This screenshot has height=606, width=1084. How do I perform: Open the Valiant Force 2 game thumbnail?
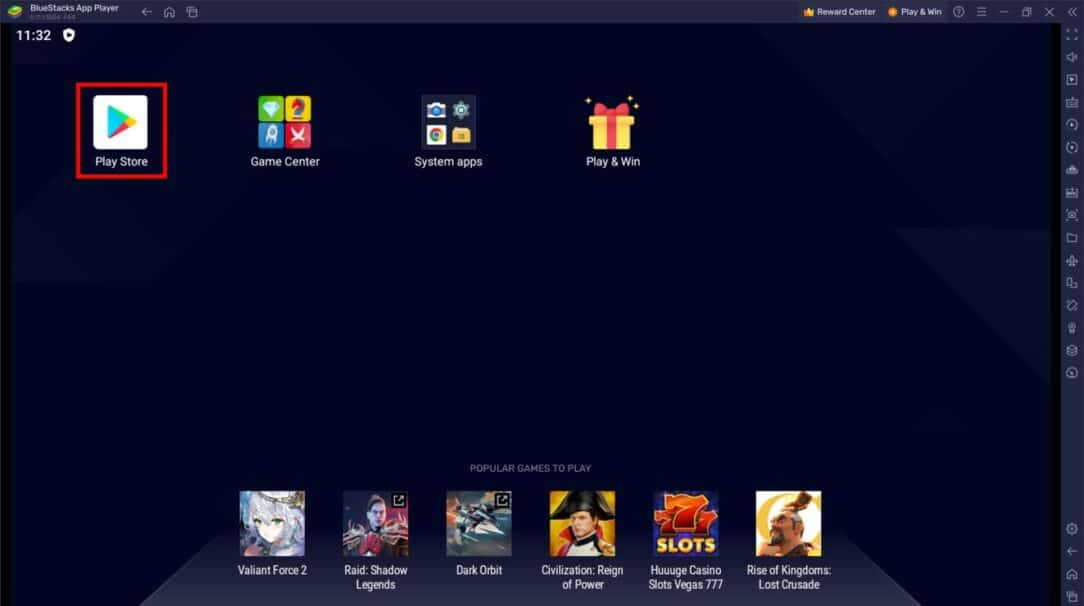[272, 522]
